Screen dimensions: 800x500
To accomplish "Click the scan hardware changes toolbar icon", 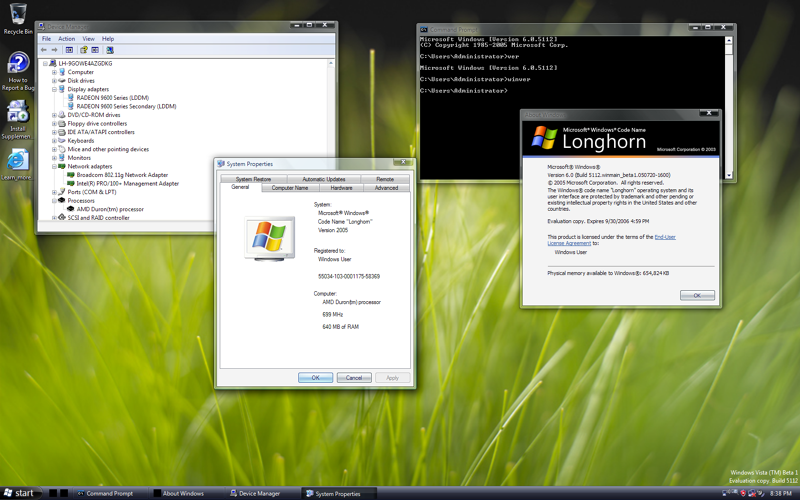I will point(109,50).
